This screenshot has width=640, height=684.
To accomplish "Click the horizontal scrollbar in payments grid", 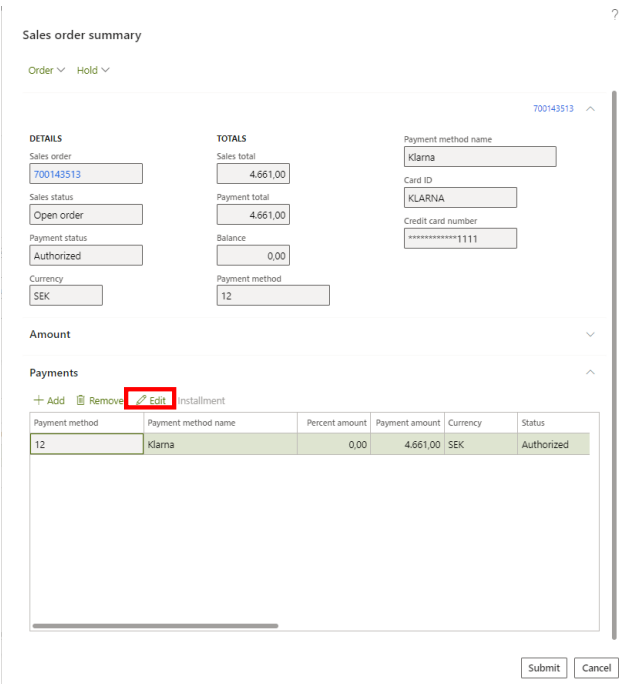I will click(x=155, y=626).
